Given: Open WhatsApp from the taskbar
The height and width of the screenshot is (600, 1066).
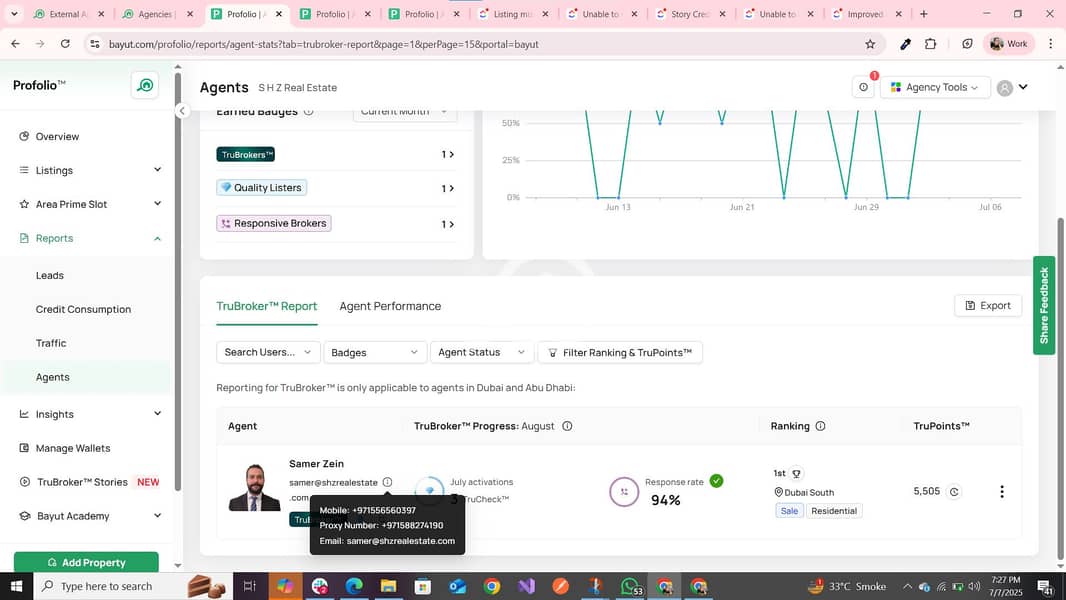Looking at the screenshot, I should tap(630, 586).
